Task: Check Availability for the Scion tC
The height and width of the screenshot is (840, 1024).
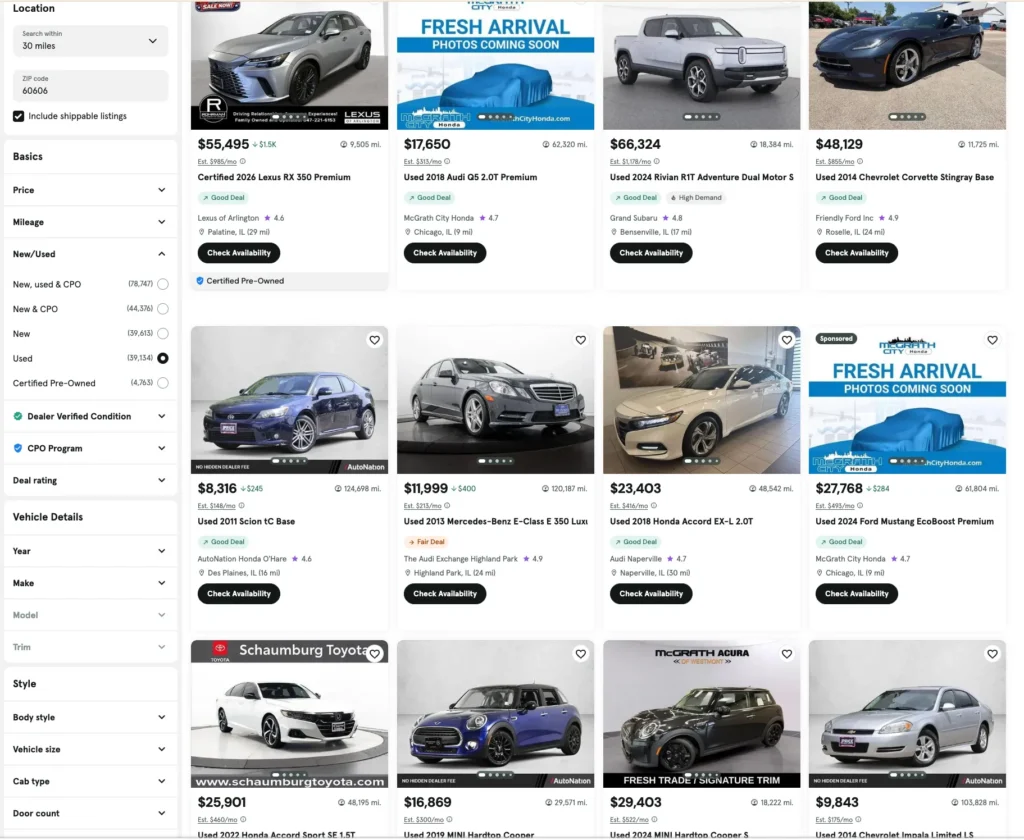Action: point(239,594)
